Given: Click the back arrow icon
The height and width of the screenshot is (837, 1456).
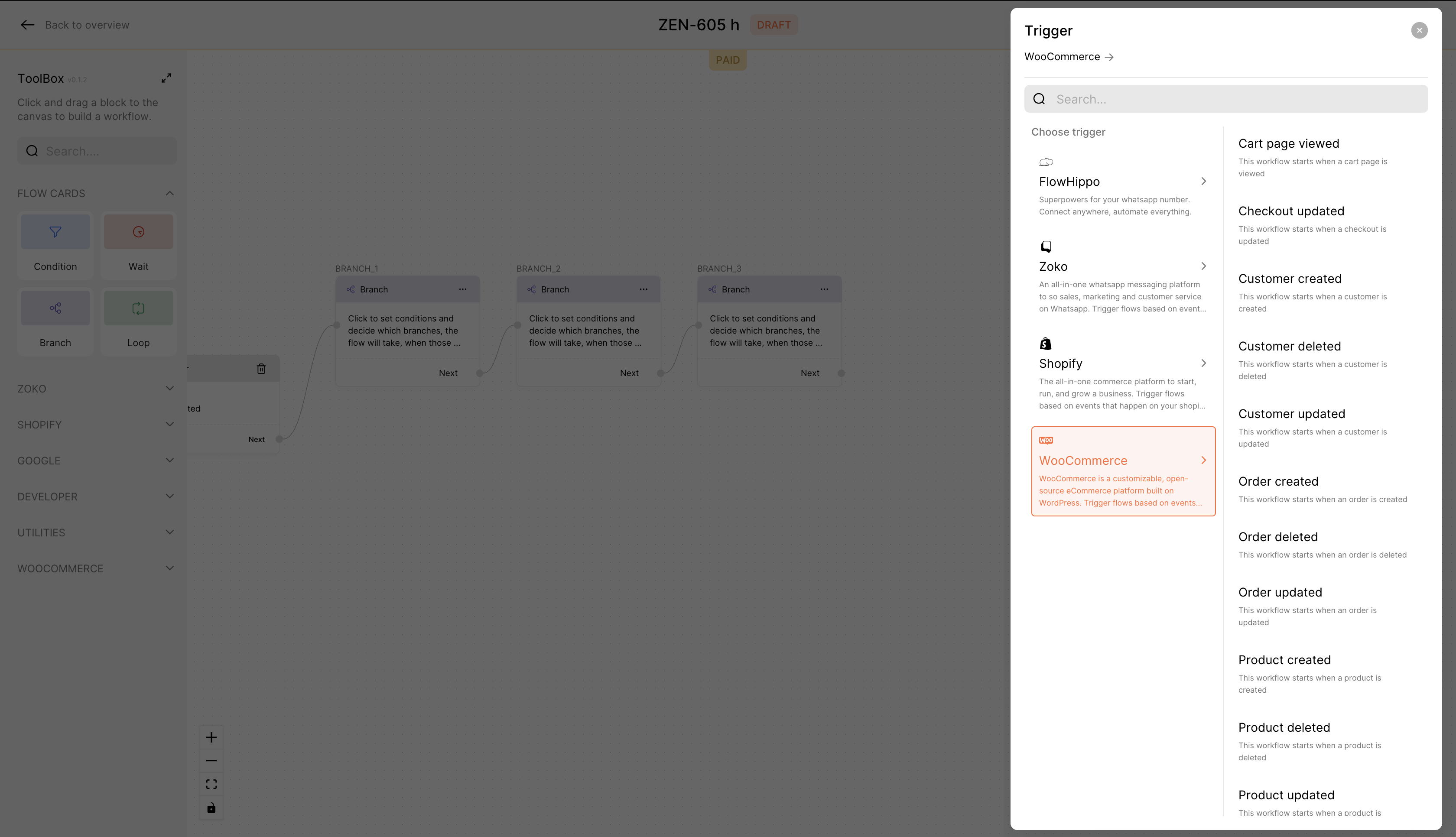Looking at the screenshot, I should point(27,25).
